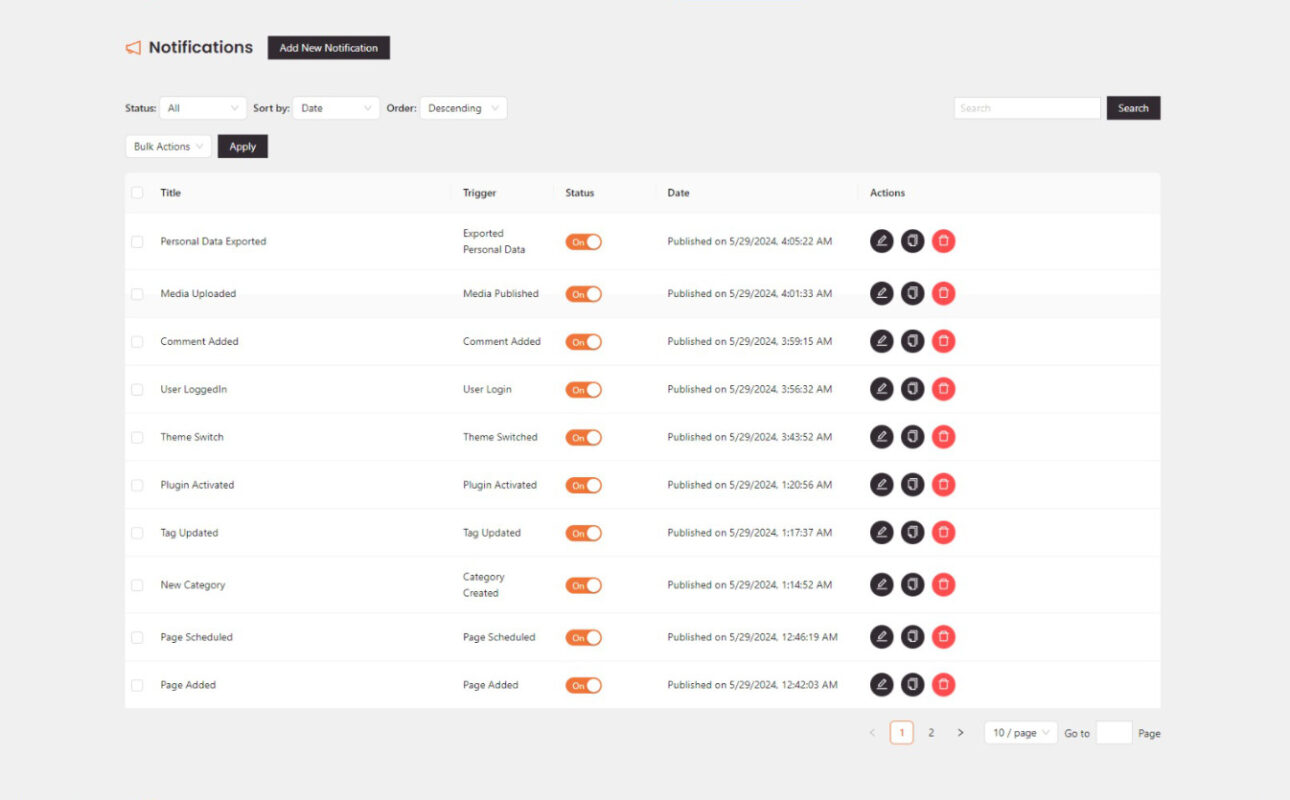Open the Status filter dropdown
This screenshot has height=800, width=1290.
click(203, 107)
